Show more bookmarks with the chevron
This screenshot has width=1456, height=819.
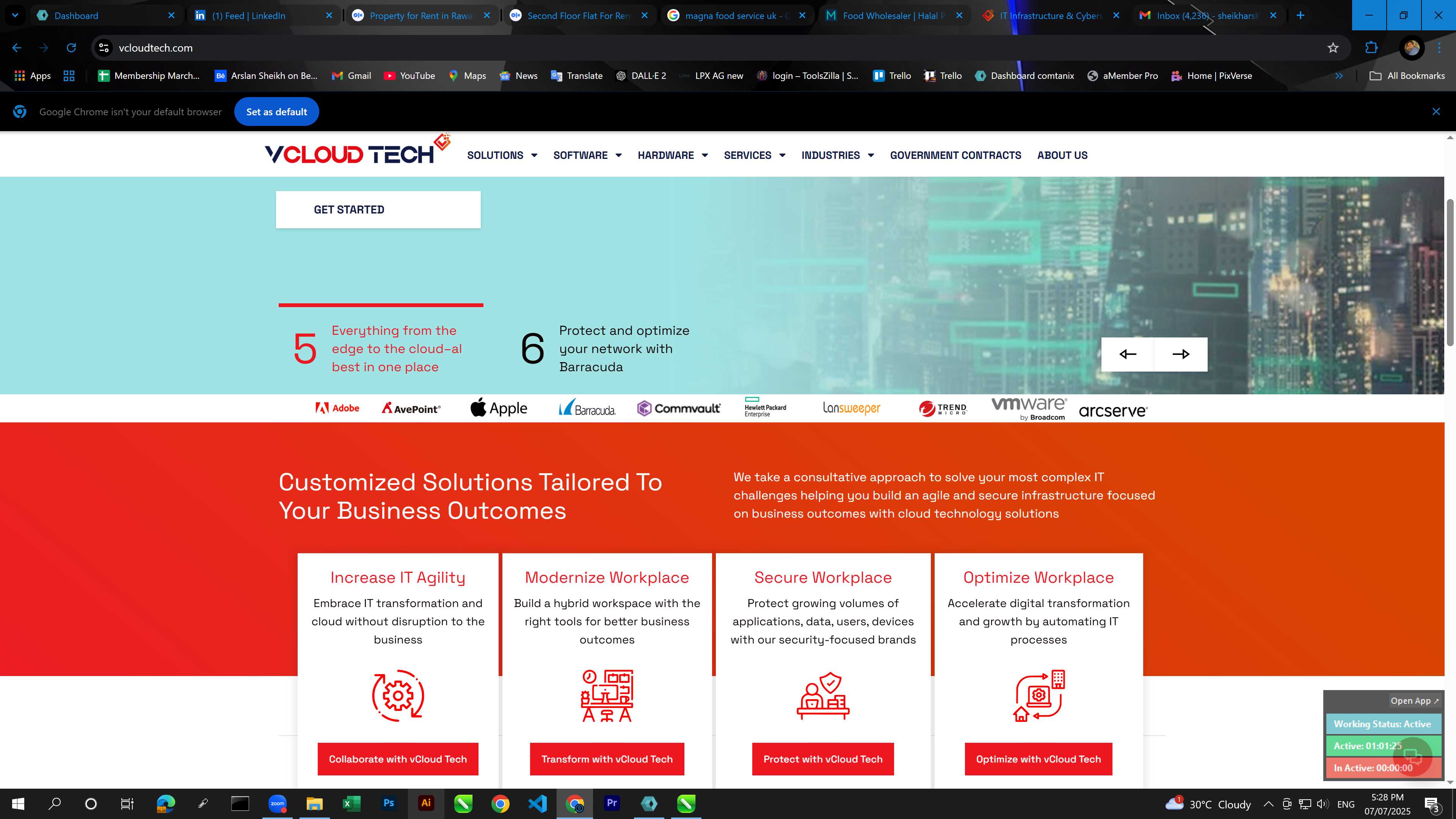tap(1339, 76)
